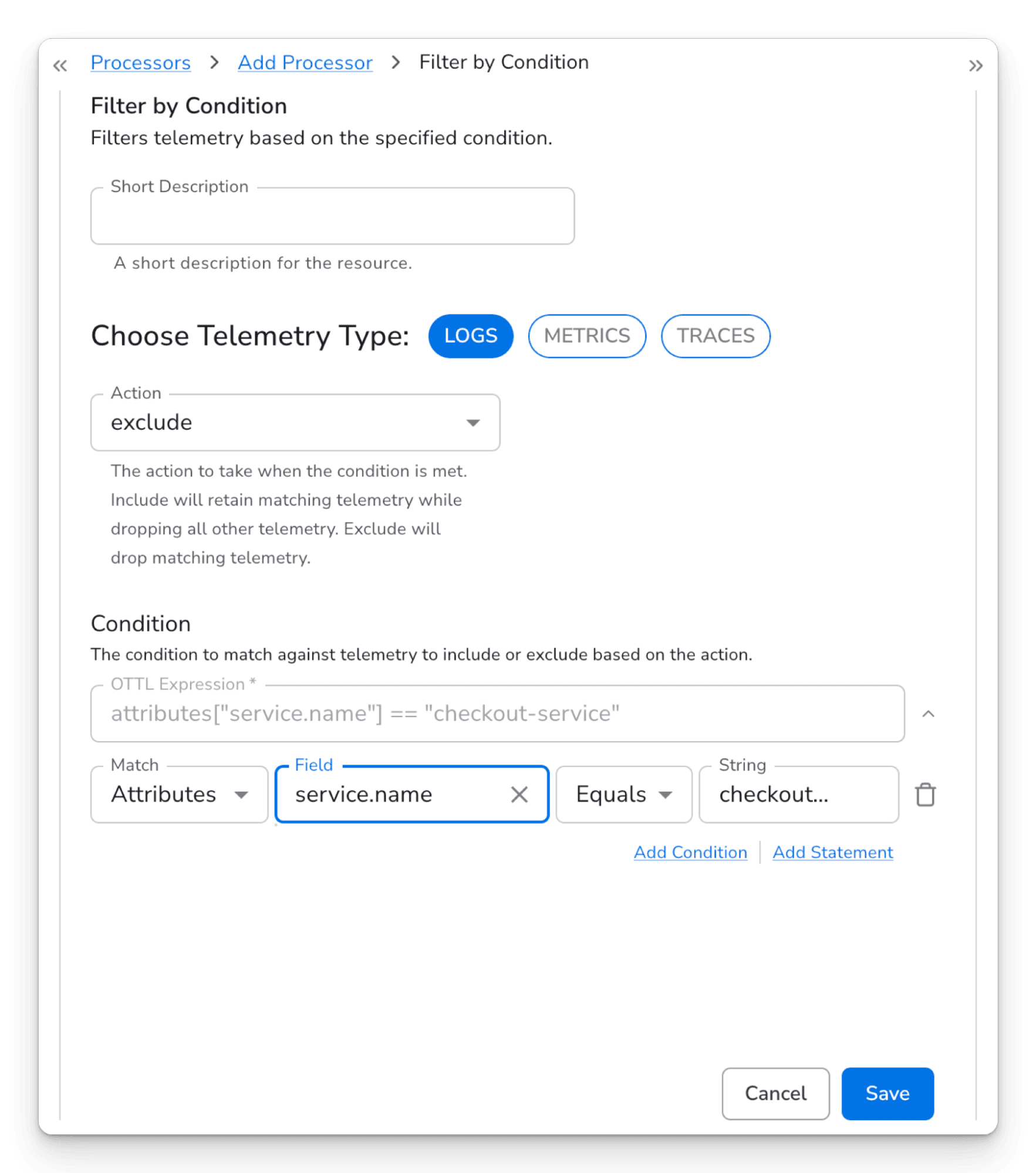Focus the service.name Field input
The width and height of the screenshot is (1036, 1173).
pyautogui.click(x=393, y=795)
